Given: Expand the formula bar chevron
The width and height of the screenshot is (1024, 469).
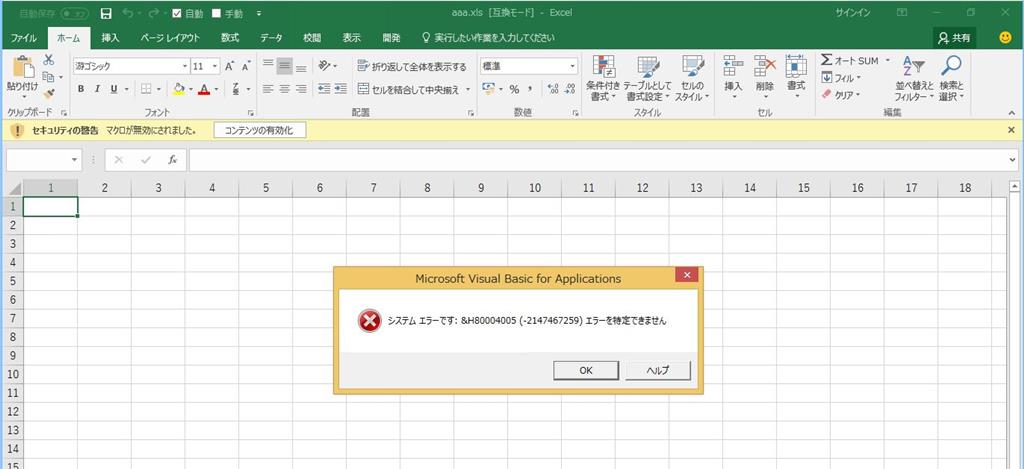Looking at the screenshot, I should pos(1013,159).
